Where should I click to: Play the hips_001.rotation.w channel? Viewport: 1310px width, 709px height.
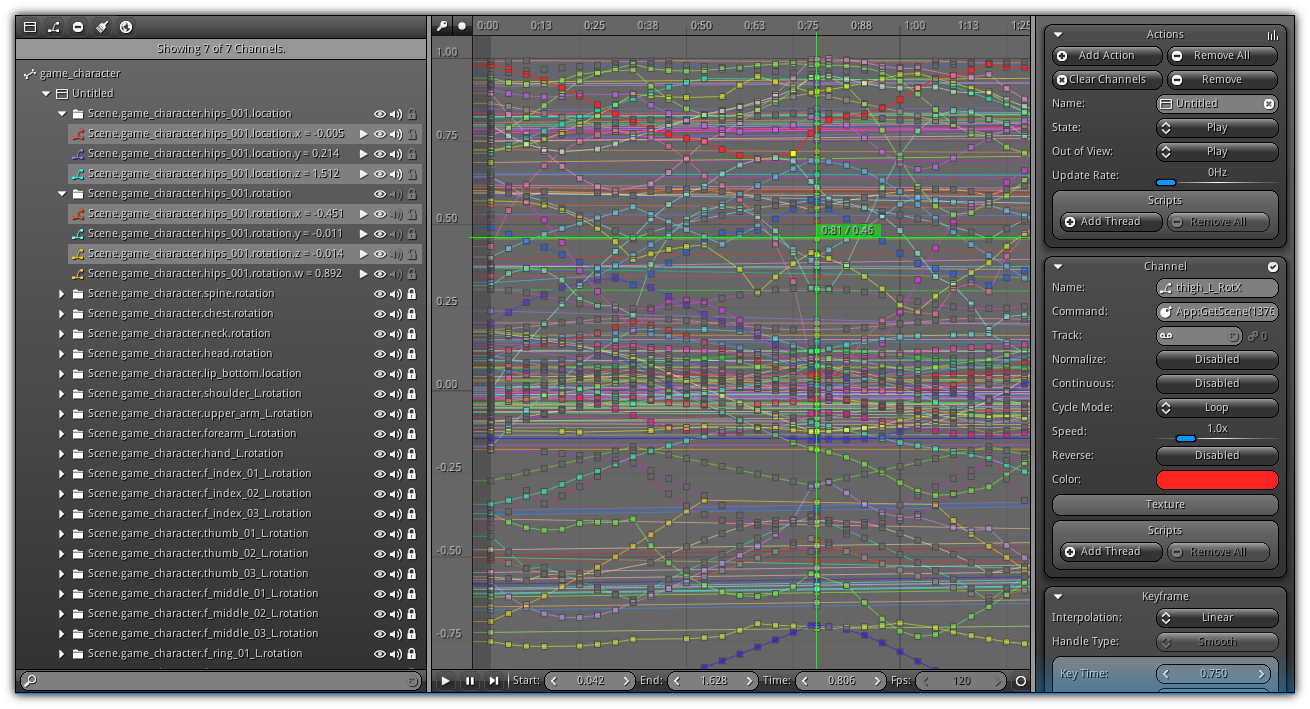[364, 274]
